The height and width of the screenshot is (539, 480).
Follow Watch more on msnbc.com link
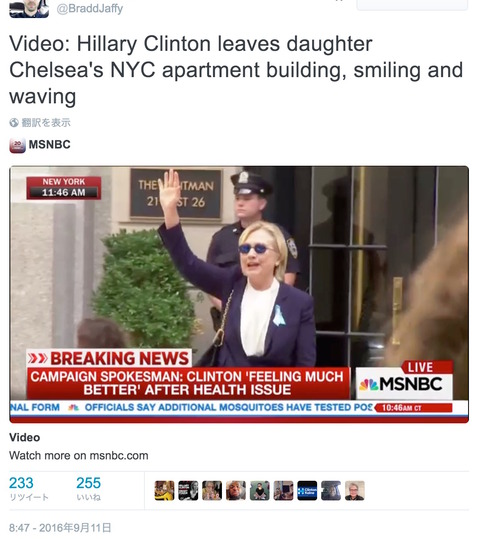(79, 455)
